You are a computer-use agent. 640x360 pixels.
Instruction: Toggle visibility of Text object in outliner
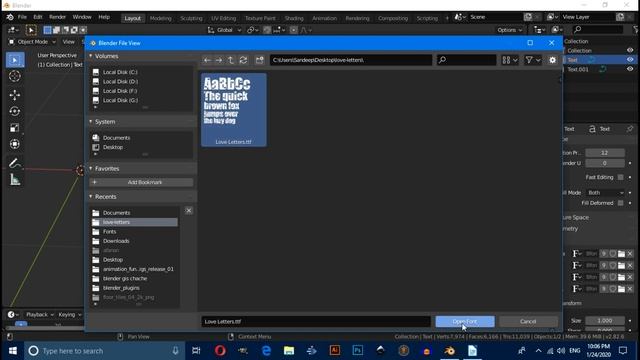click(x=630, y=60)
